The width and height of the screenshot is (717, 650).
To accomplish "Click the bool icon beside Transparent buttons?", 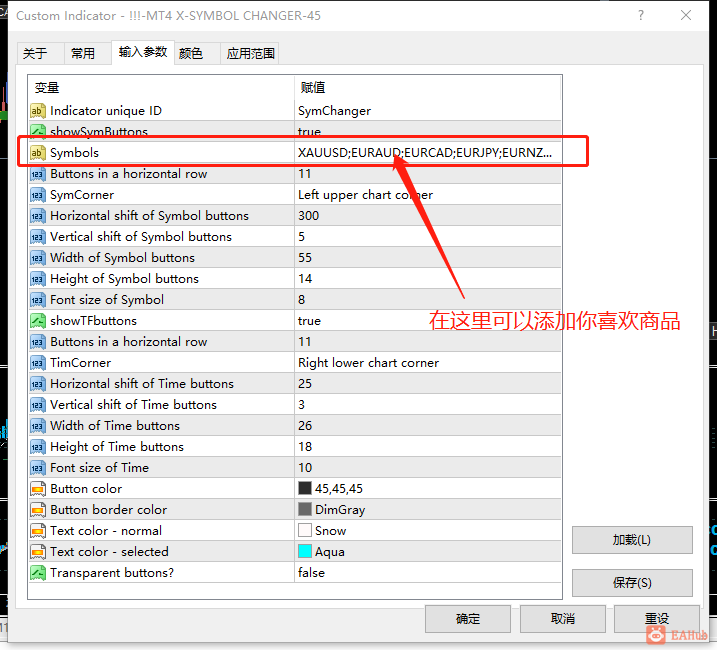I will tap(38, 573).
